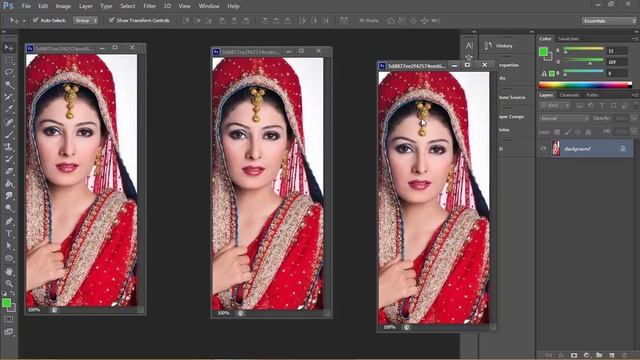The image size is (640, 360).
Task: Select the Eraser tool
Action: tap(9, 171)
